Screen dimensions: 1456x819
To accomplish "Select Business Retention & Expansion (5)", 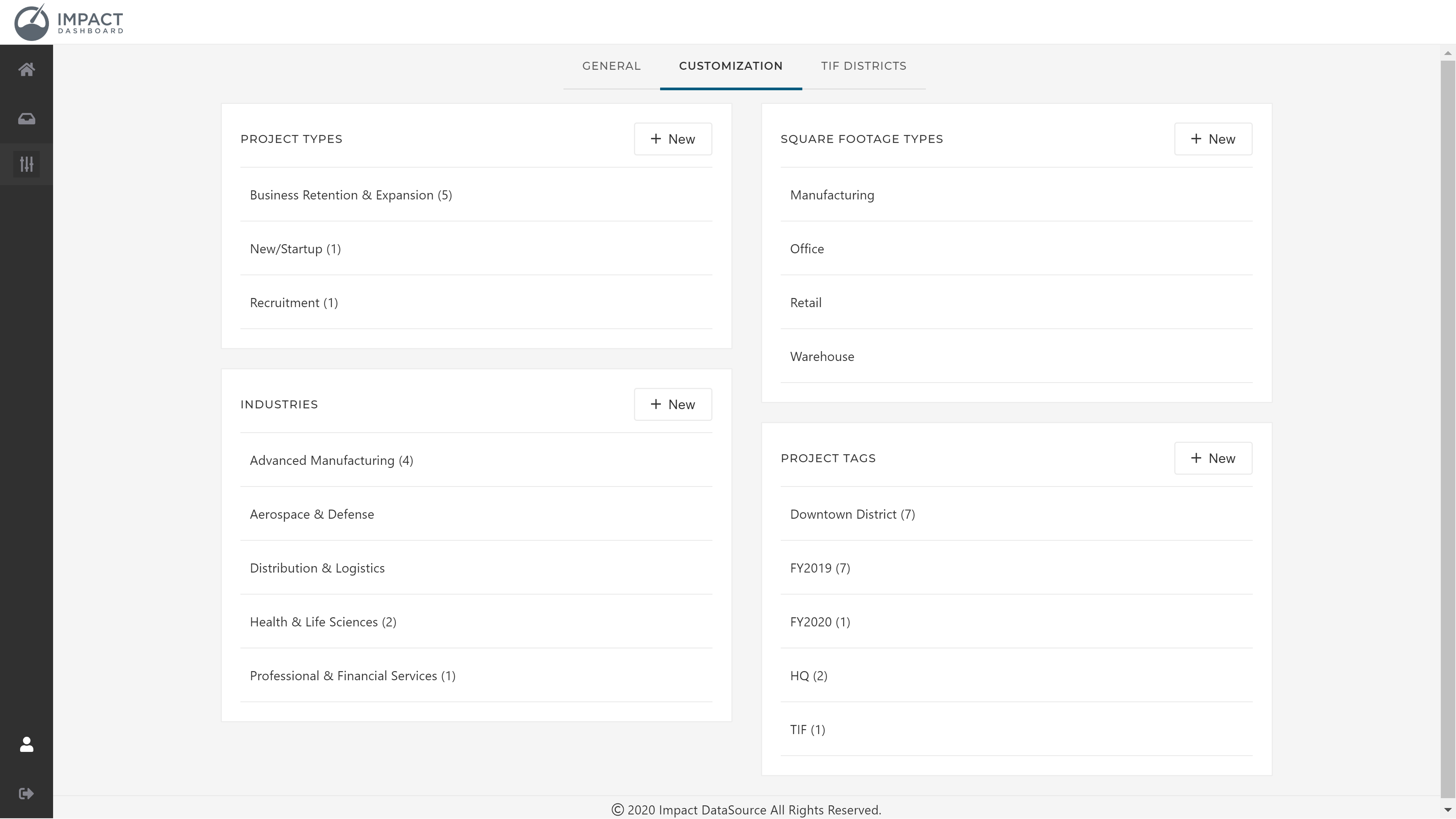I will tap(476, 195).
